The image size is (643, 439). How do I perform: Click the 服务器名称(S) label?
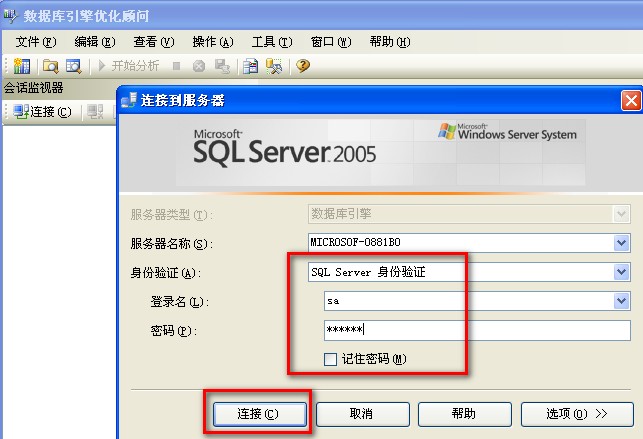[x=171, y=244]
